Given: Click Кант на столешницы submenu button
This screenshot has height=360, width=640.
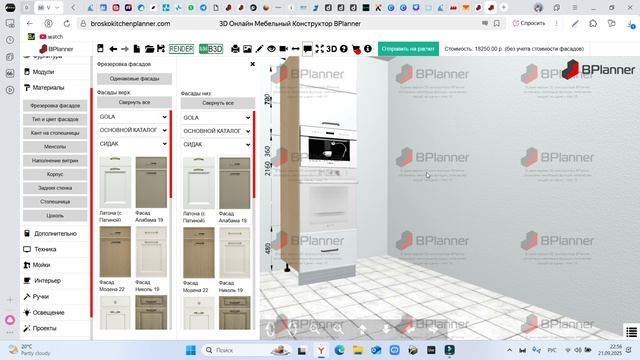Looking at the screenshot, I should (55, 133).
